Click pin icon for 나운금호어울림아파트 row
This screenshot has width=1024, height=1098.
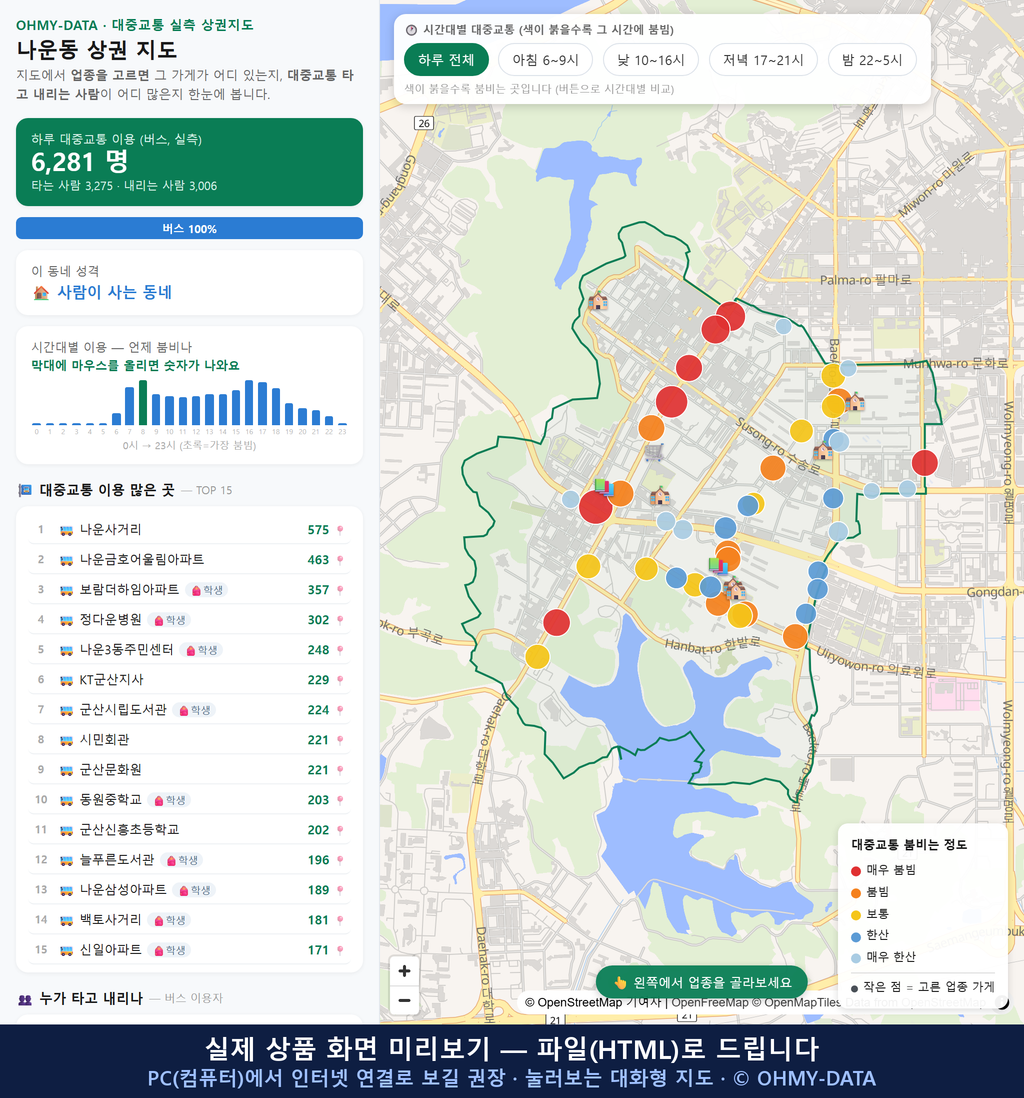coord(340,560)
